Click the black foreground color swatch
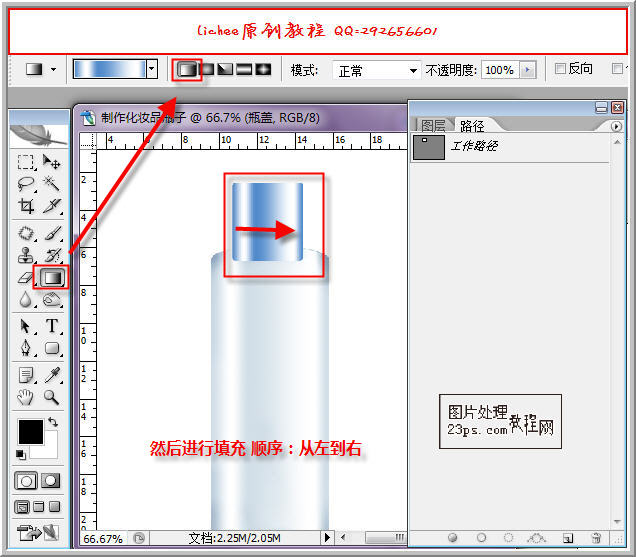This screenshot has height=557, width=636. pyautogui.click(x=30, y=432)
